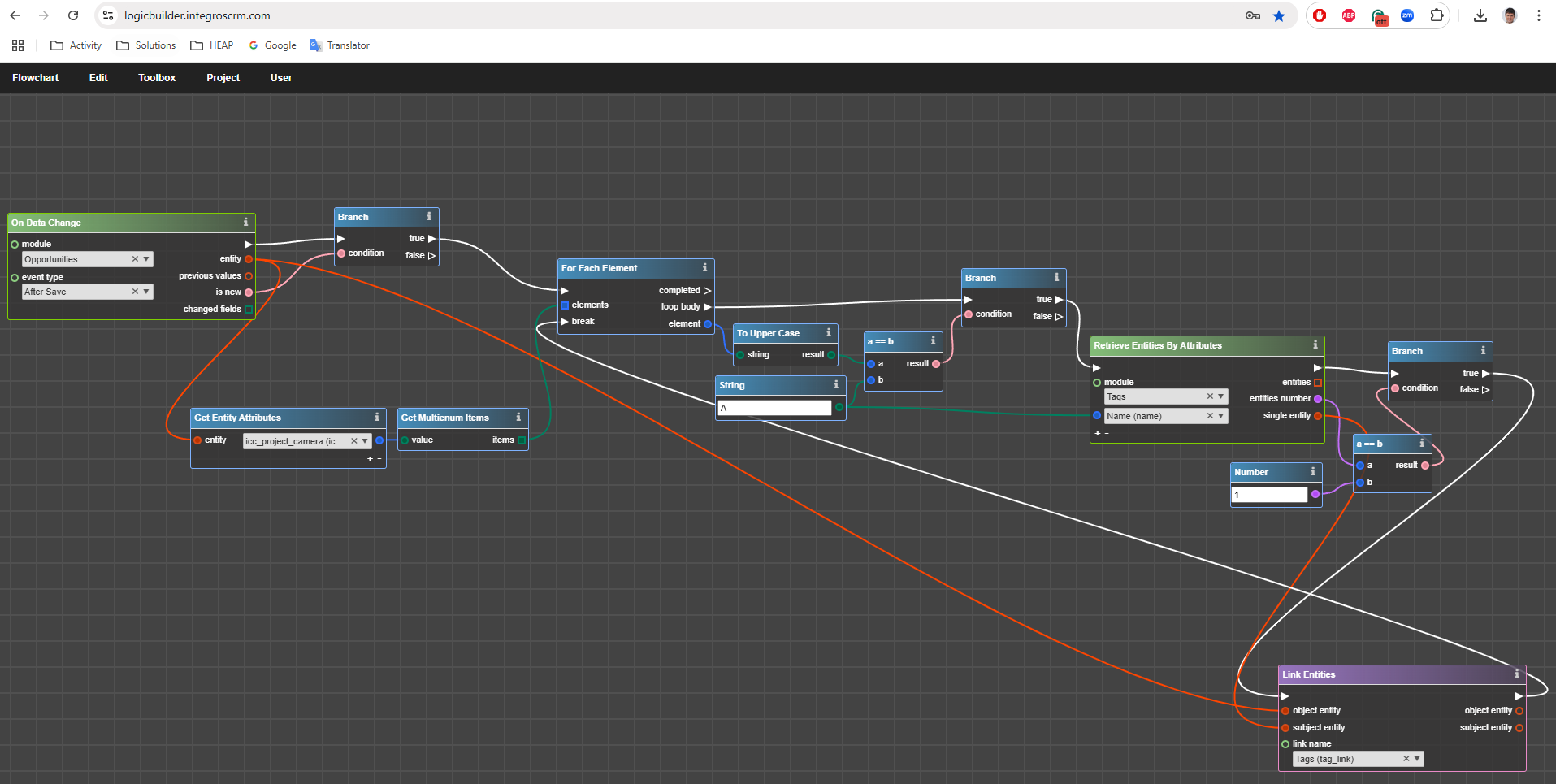The image size is (1556, 784).
Task: Click the object entity input of Link Entities
Action: 1285,711
